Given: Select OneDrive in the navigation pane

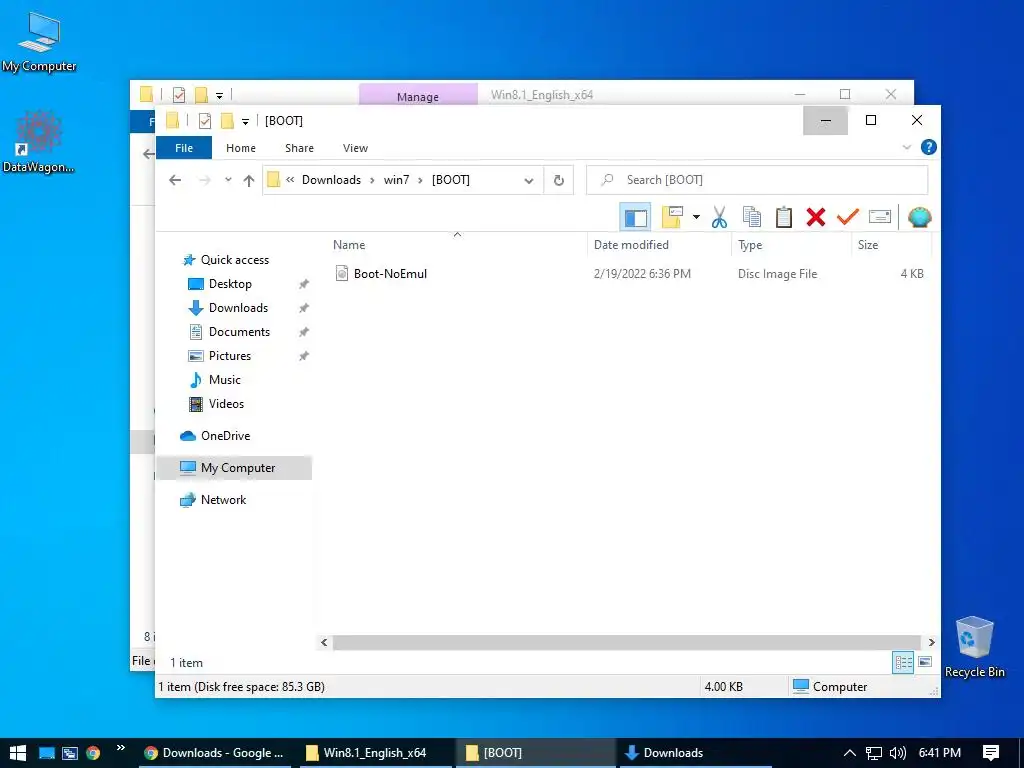Looking at the screenshot, I should point(225,436).
